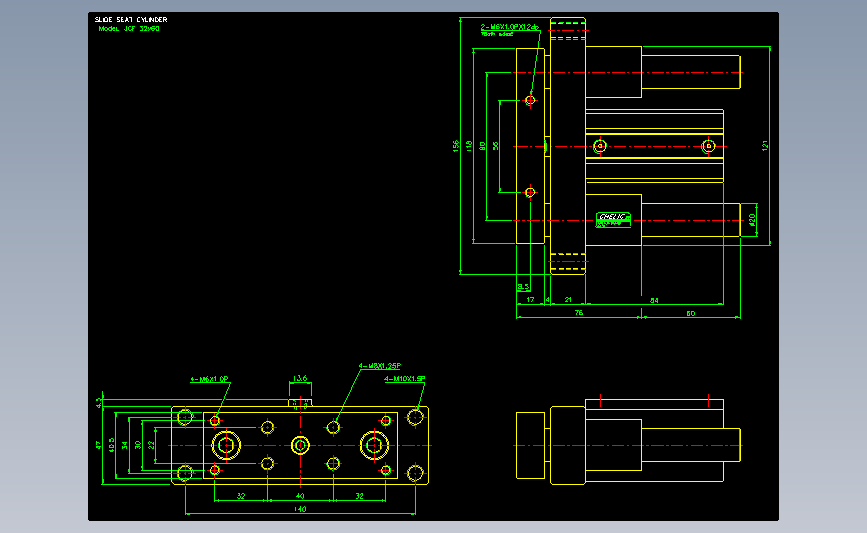Select the "4-M8X1.25P" callout
Image resolution: width=867 pixels, height=533 pixels.
pos(380,366)
